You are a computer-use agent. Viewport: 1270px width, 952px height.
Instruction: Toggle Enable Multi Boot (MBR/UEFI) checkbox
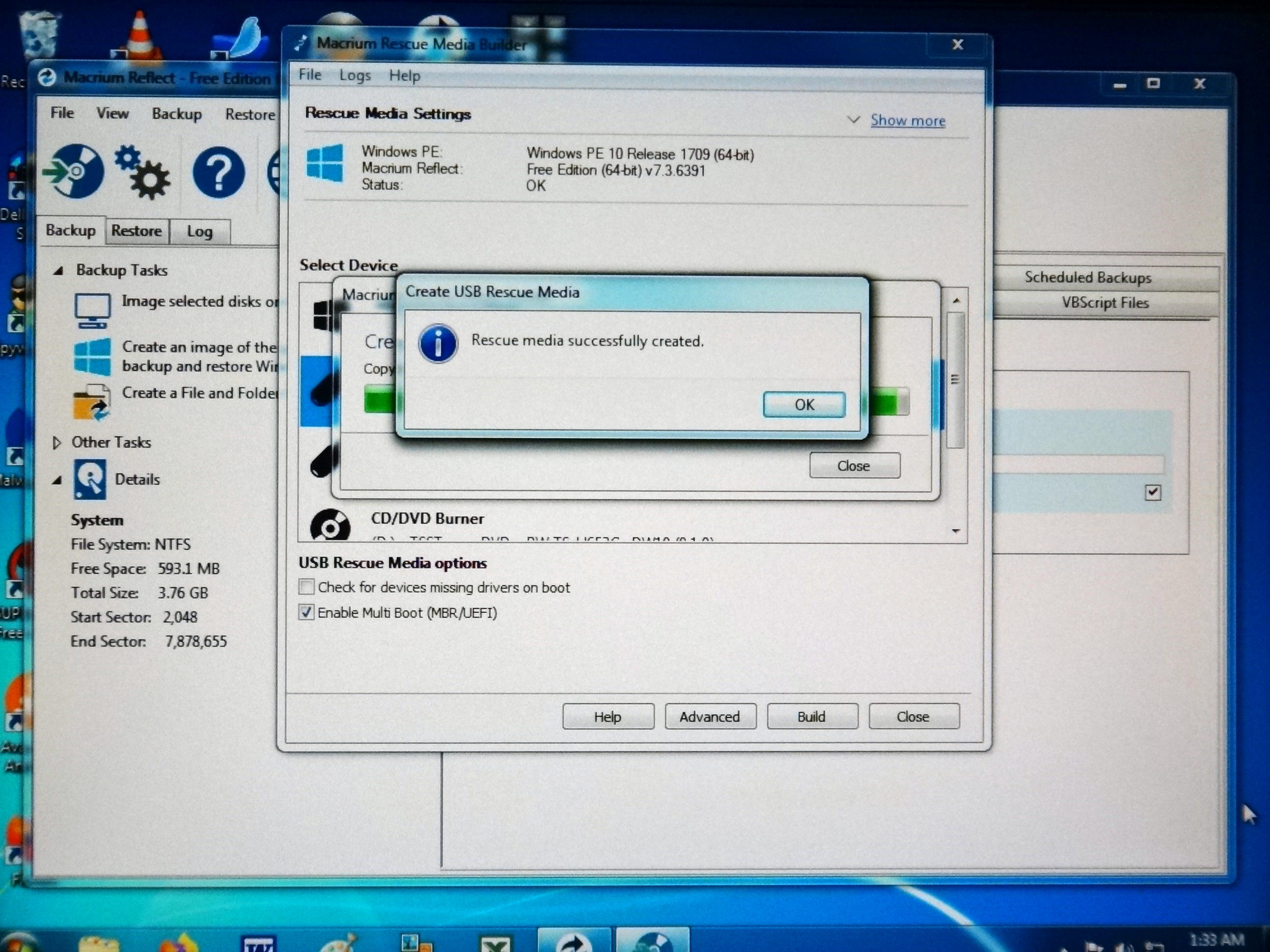tap(307, 612)
